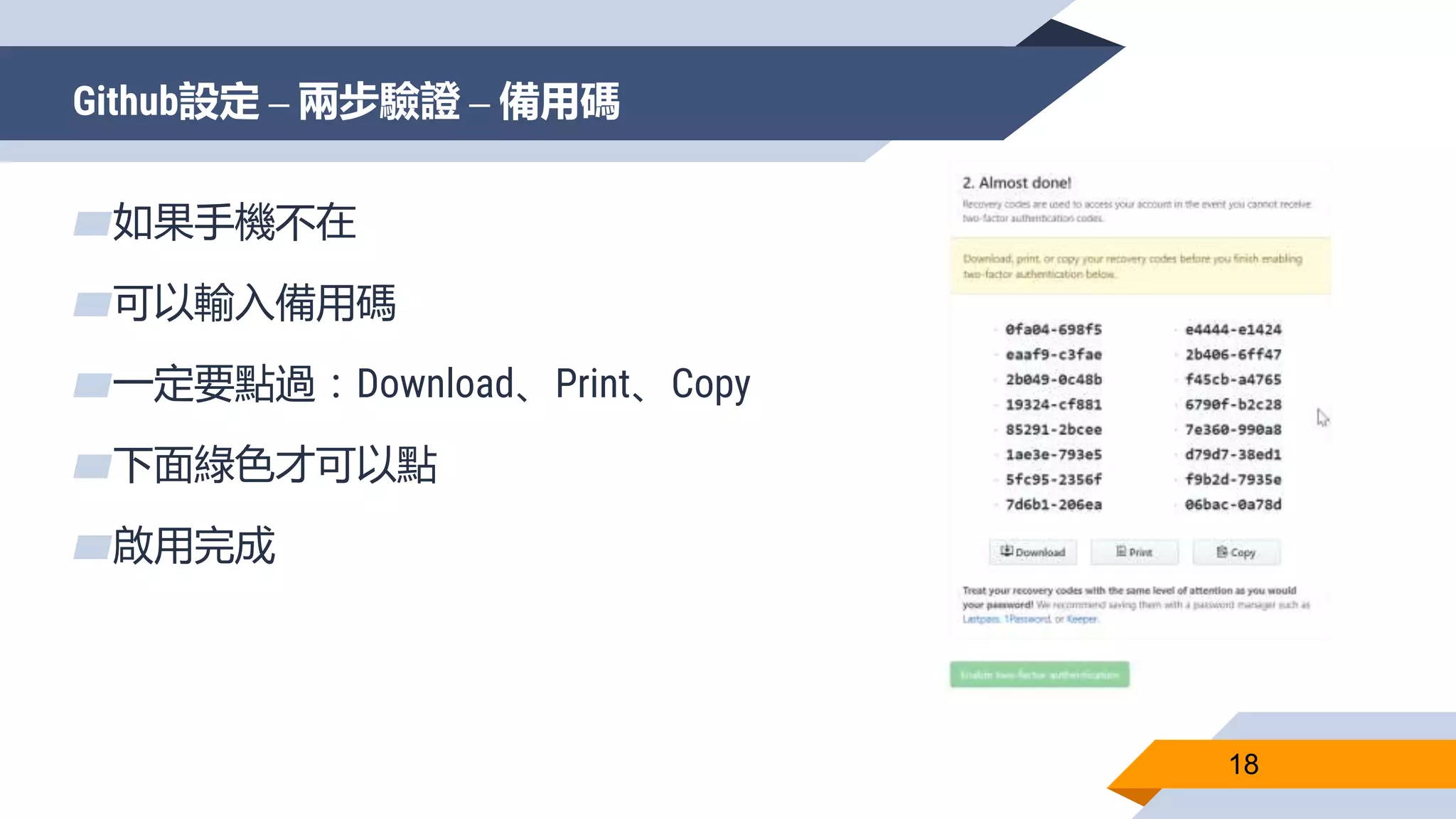Select recovery code 1ae3e-793e5
The image size is (1456, 819).
tap(1054, 454)
